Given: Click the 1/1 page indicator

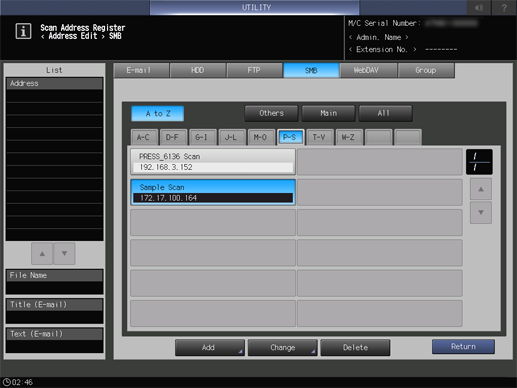Looking at the screenshot, I should pyautogui.click(x=479, y=162).
